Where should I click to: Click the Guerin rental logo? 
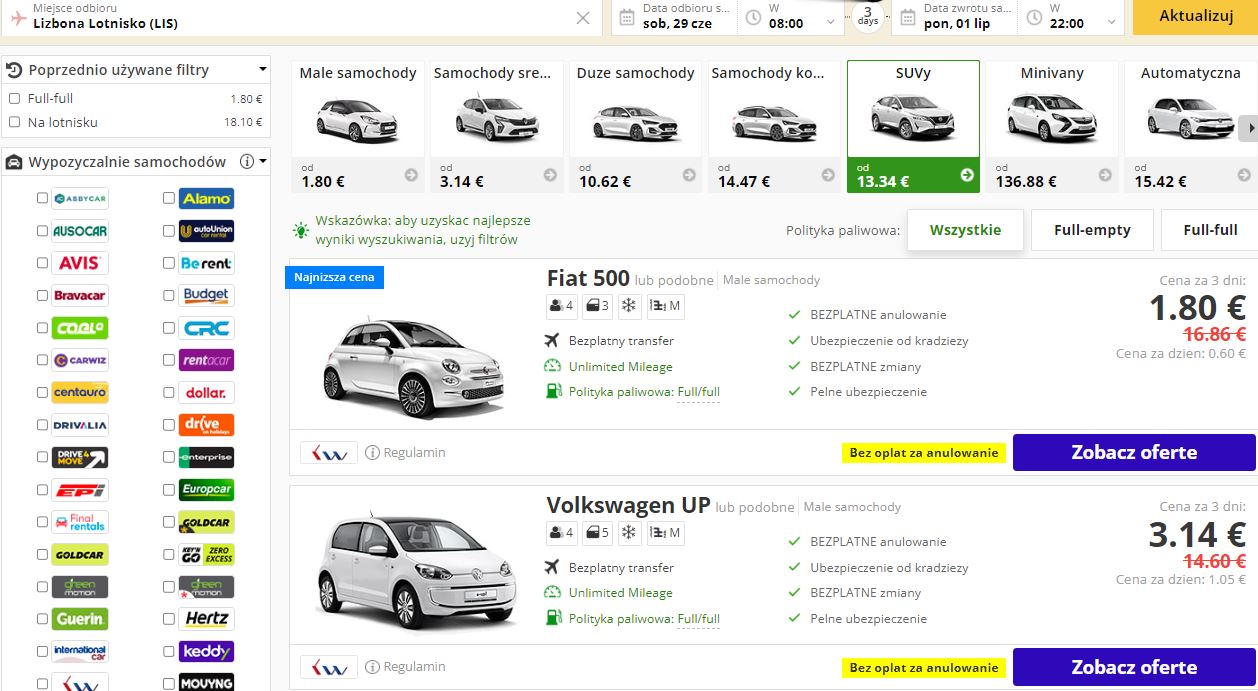click(x=80, y=619)
